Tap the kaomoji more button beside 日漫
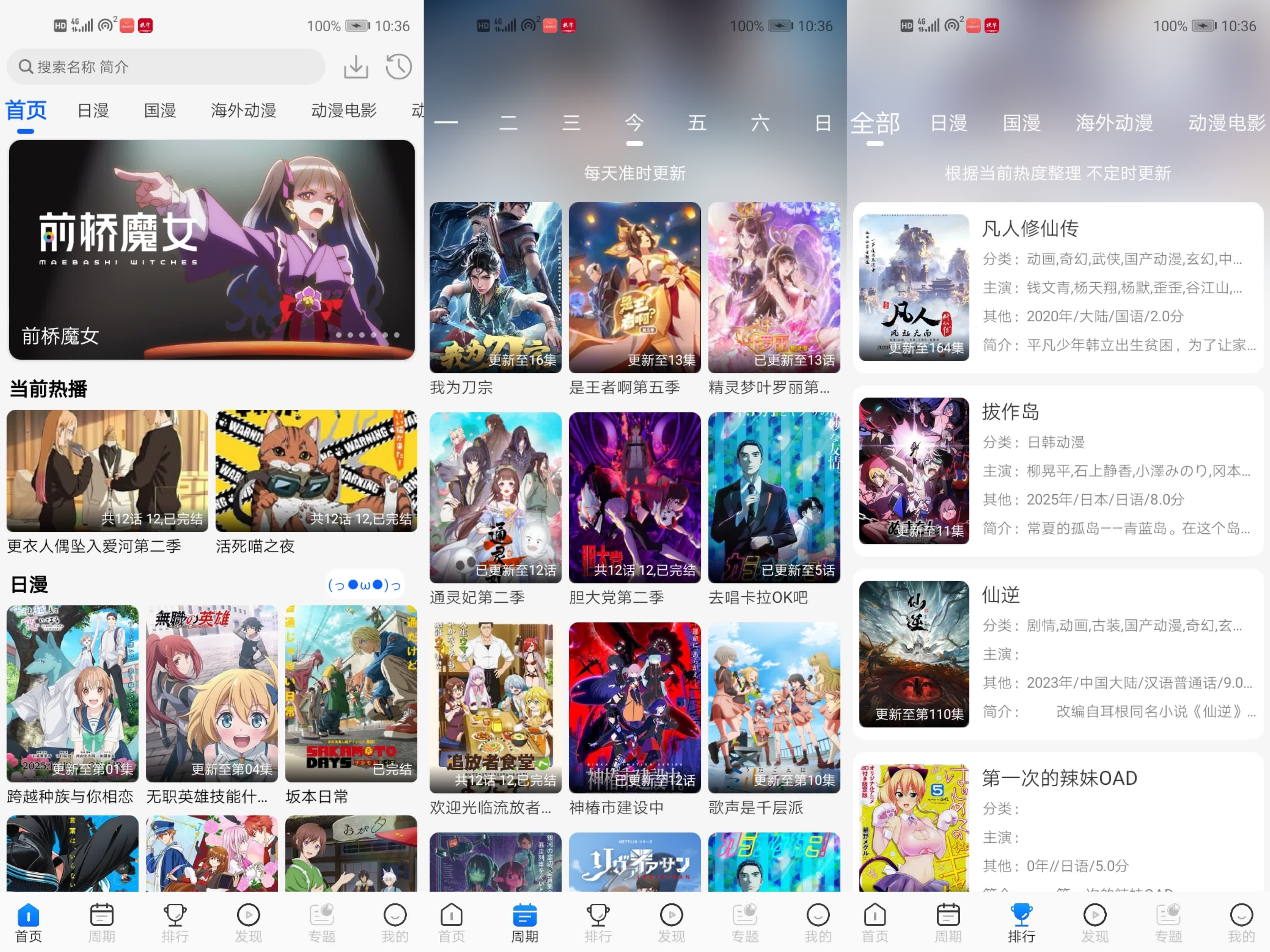Image resolution: width=1270 pixels, height=952 pixels. click(x=365, y=585)
